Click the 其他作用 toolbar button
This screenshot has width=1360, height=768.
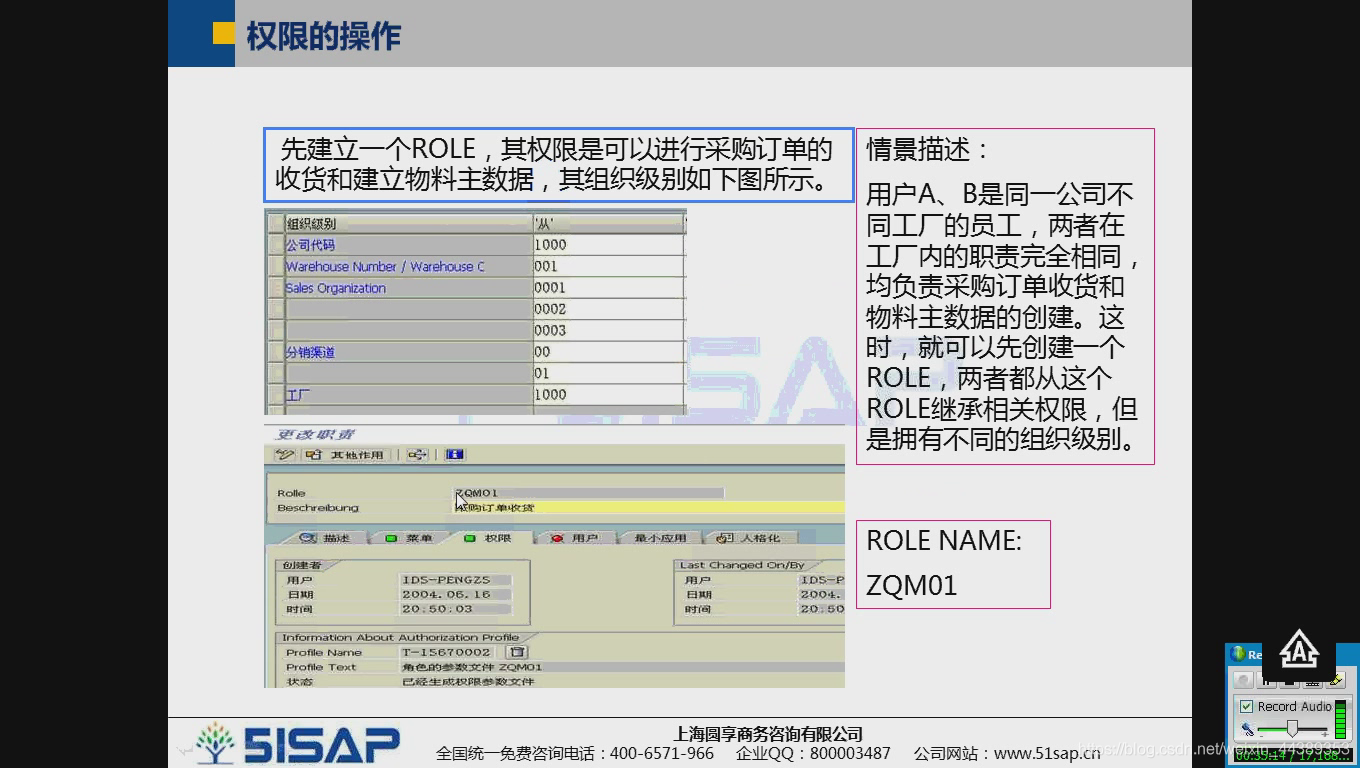(348, 455)
